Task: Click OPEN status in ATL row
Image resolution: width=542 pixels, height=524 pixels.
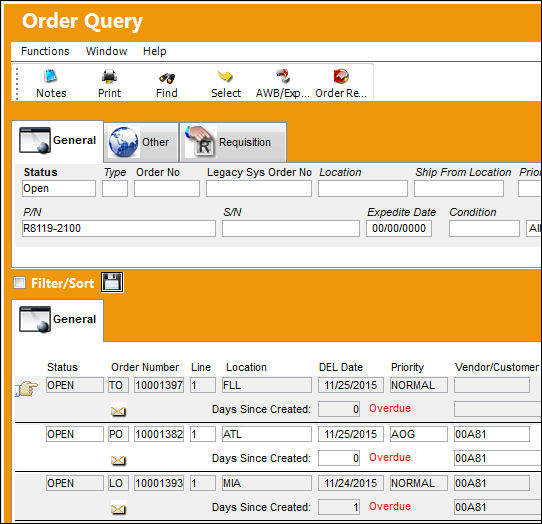Action: [x=75, y=434]
